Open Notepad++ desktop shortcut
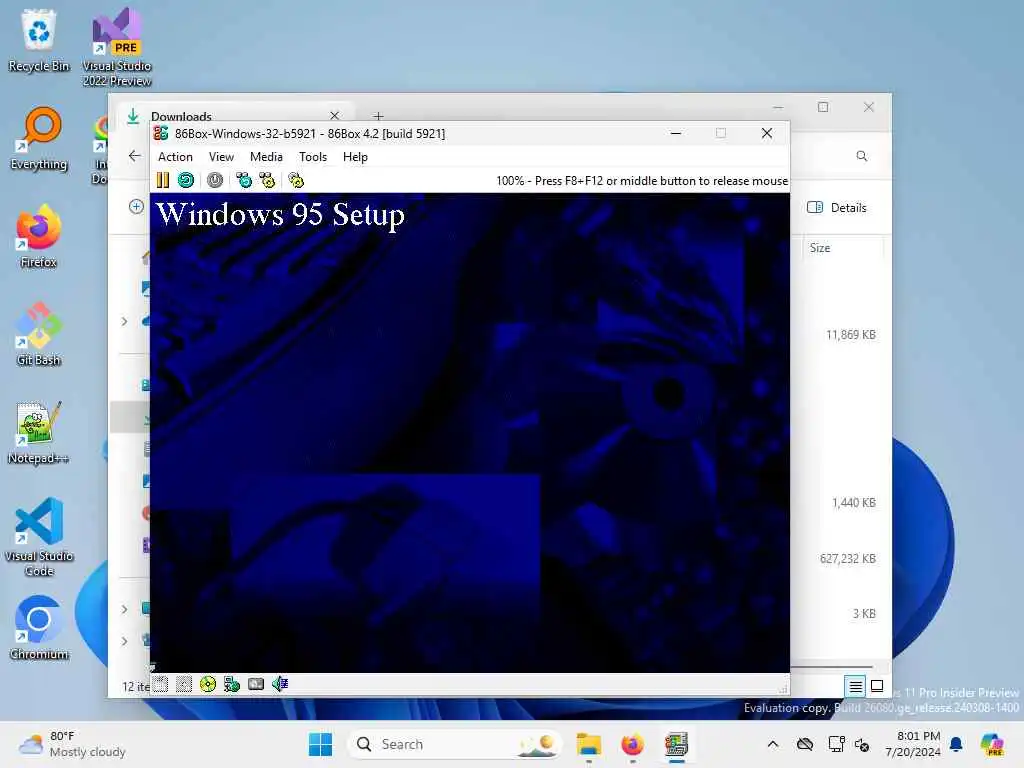This screenshot has height=768, width=1024. (x=39, y=432)
